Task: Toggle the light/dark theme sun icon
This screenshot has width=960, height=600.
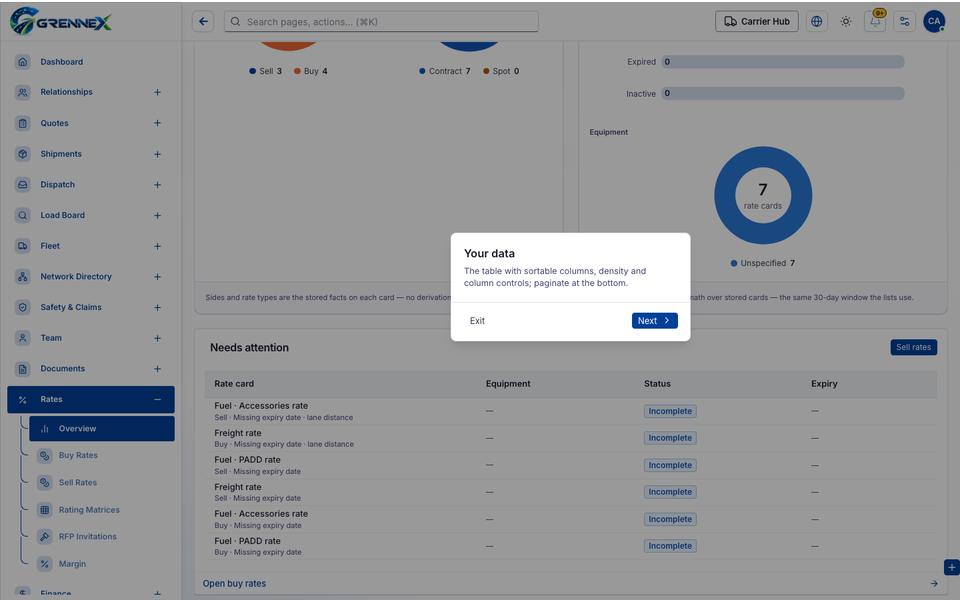Action: pyautogui.click(x=846, y=21)
